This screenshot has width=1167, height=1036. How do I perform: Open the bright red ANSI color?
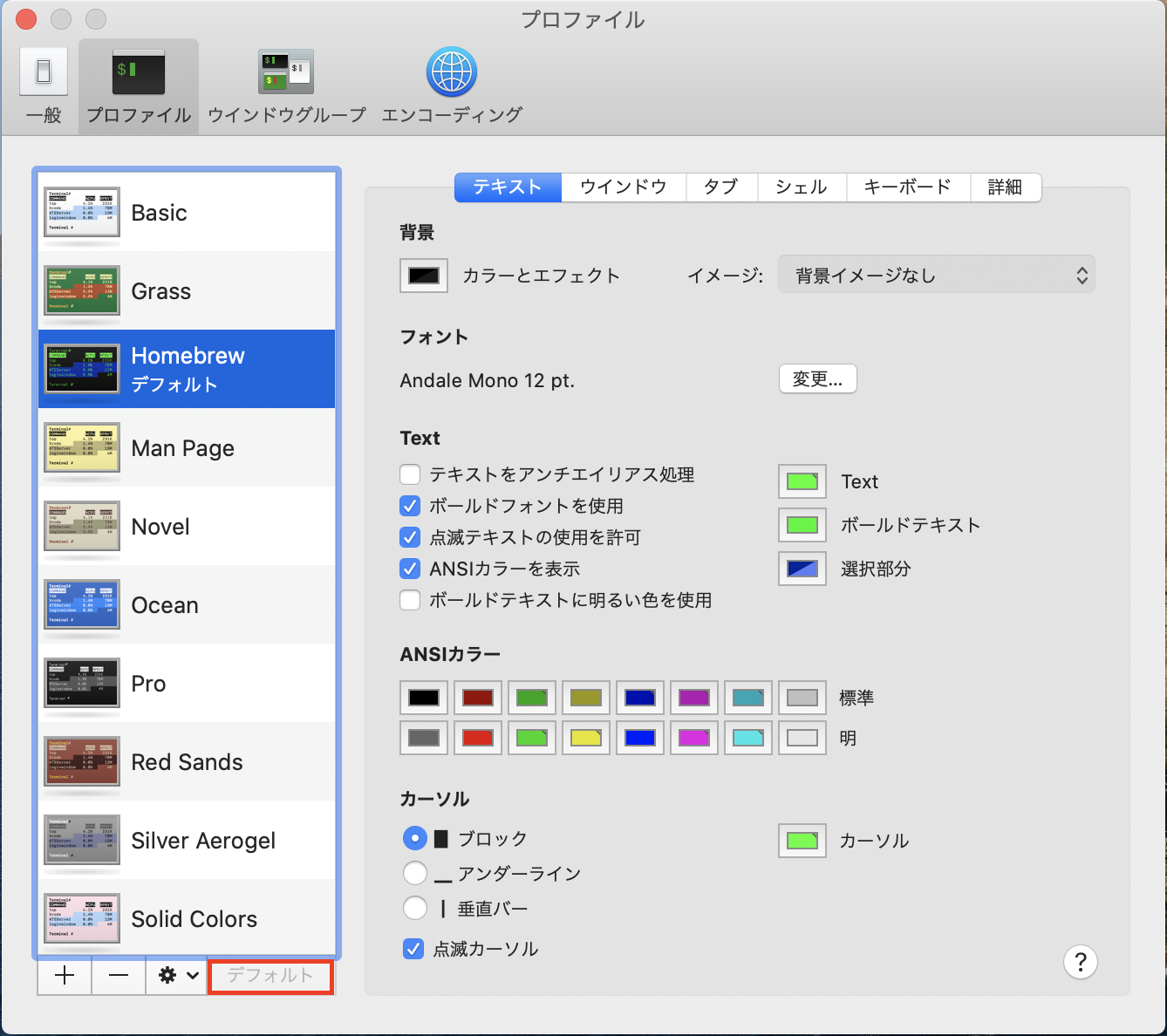click(x=478, y=738)
